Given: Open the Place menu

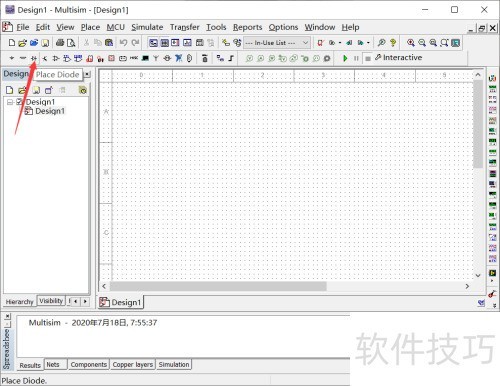Looking at the screenshot, I should click(x=90, y=27).
